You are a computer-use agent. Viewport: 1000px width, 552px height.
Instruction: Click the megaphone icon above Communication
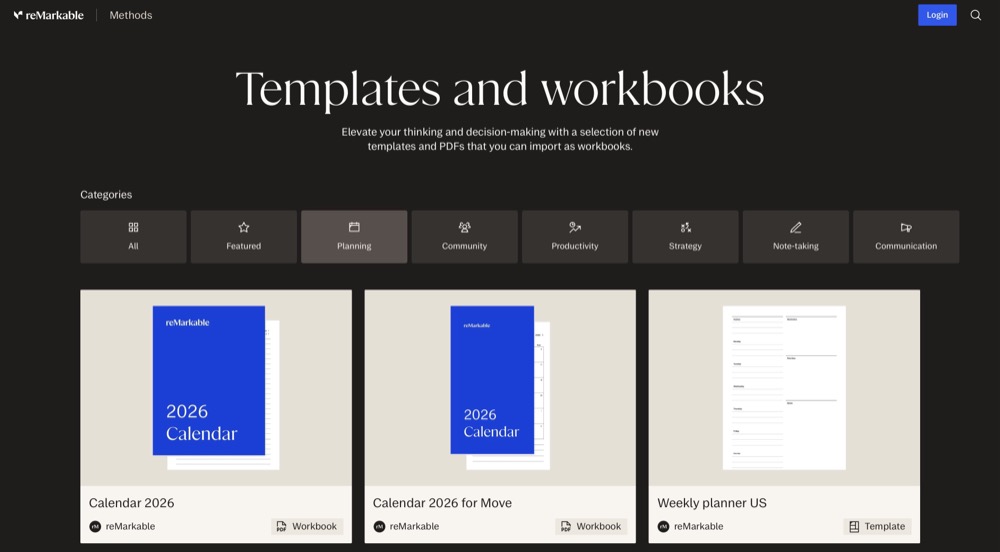coord(906,227)
